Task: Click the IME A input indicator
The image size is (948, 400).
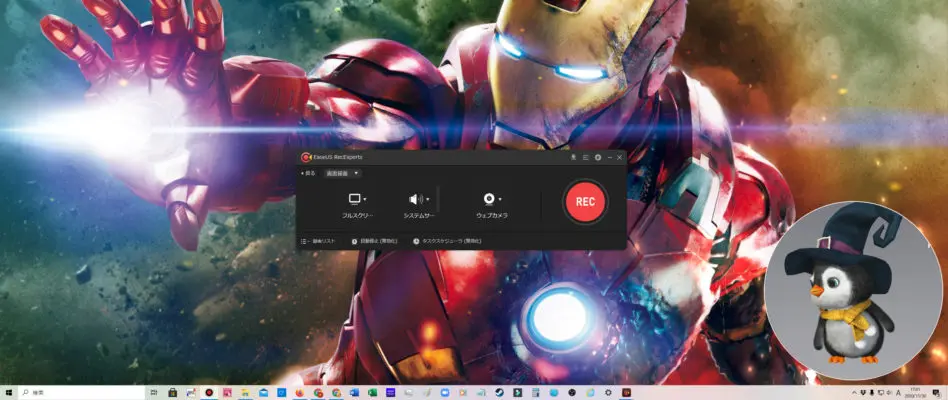Action: [x=898, y=393]
